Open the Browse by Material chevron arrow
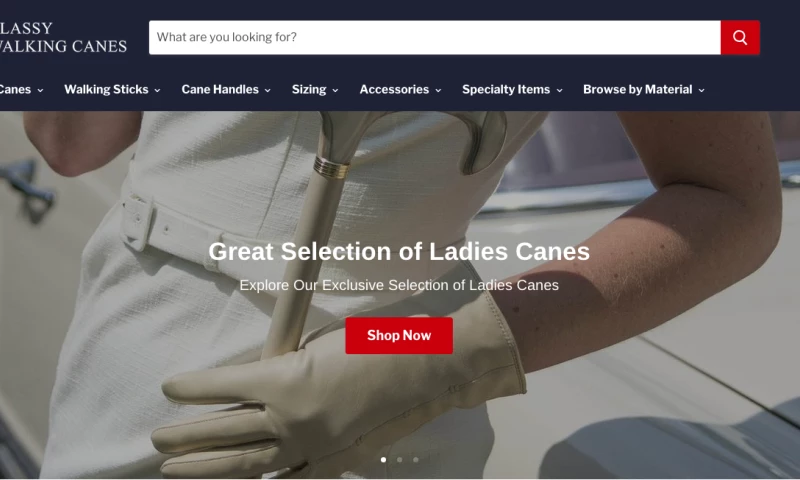This screenshot has height=480, width=800. click(702, 90)
